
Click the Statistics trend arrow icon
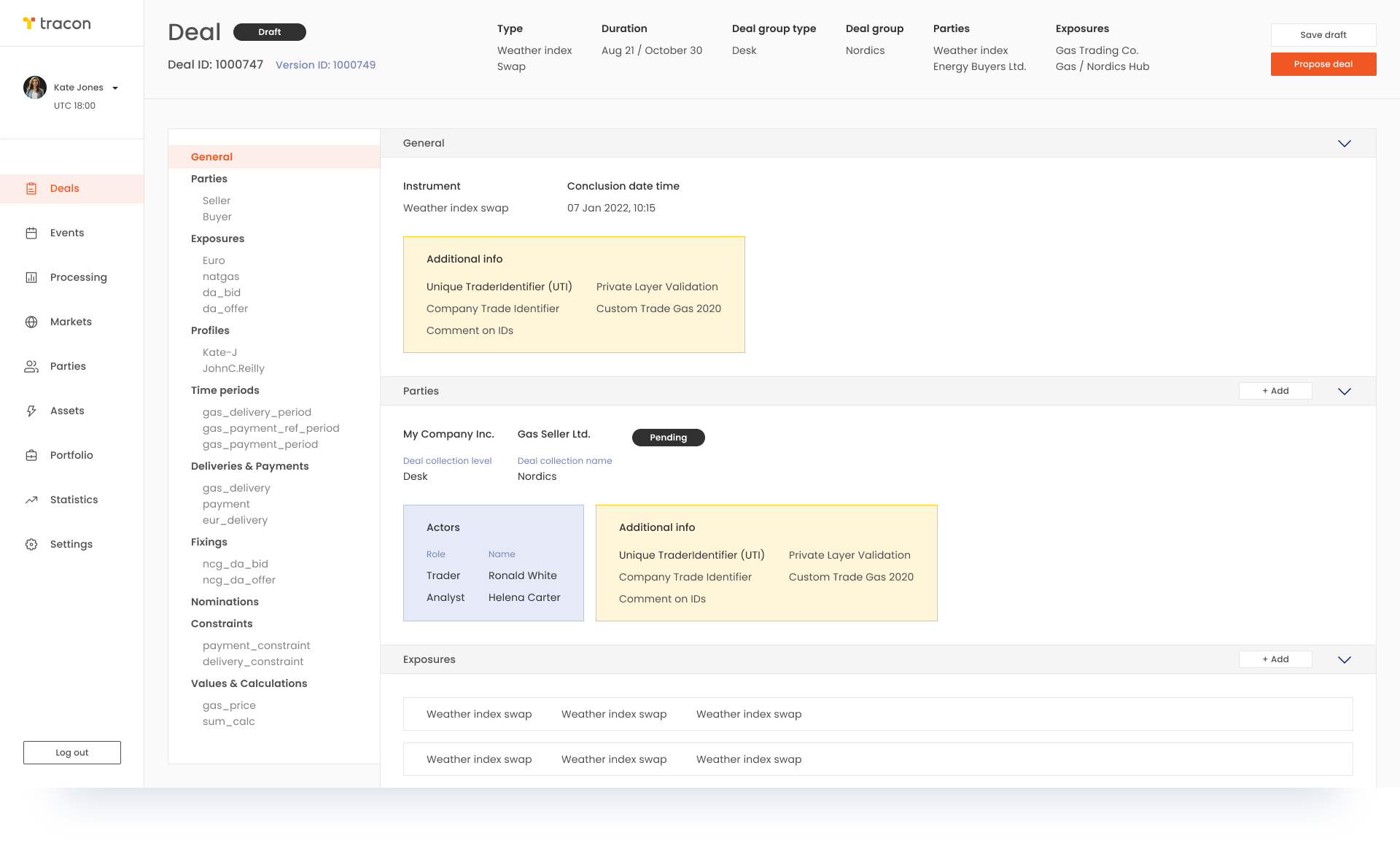[31, 500]
